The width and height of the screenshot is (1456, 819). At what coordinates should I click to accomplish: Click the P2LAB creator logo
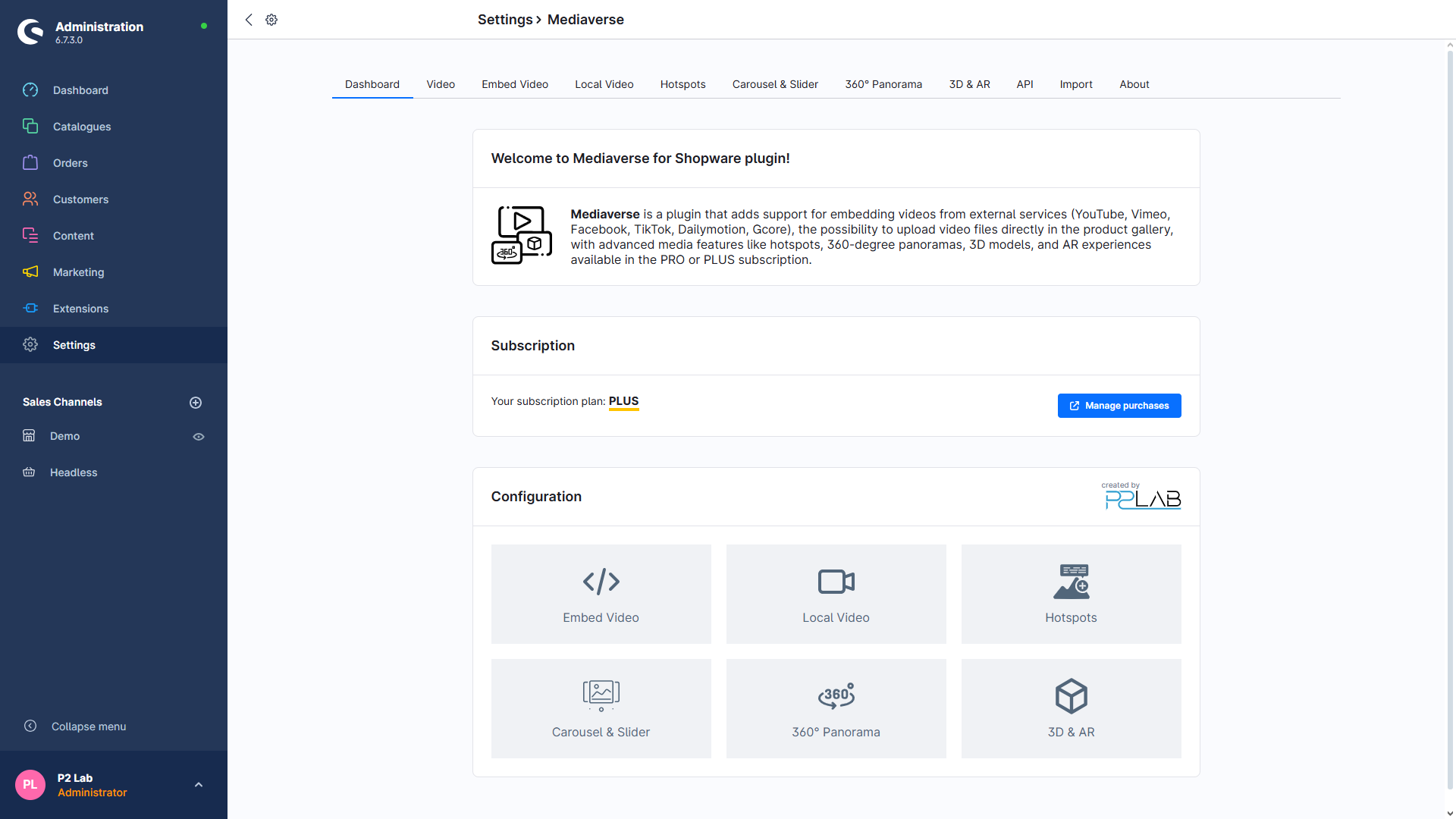1143,496
